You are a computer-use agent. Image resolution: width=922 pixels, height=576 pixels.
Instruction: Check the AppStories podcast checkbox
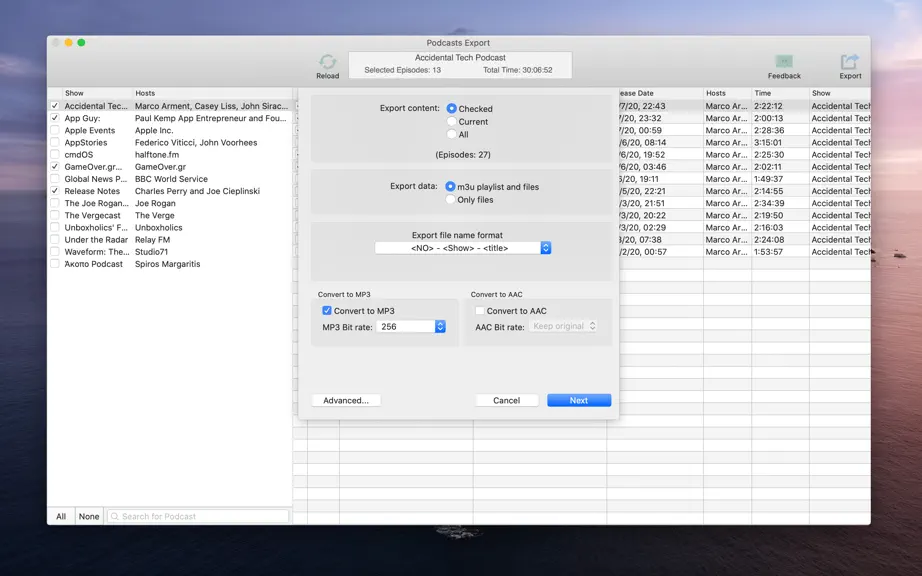[x=55, y=142]
